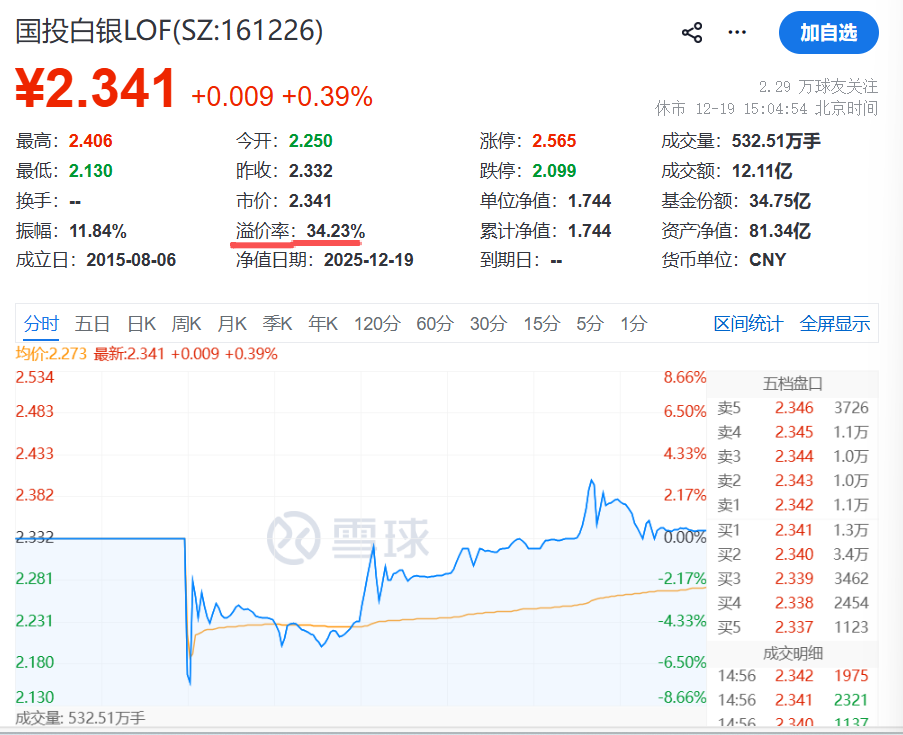Image resolution: width=903 pixels, height=735 pixels.
Task: Switch to the 日K chart tab
Action: tap(141, 323)
